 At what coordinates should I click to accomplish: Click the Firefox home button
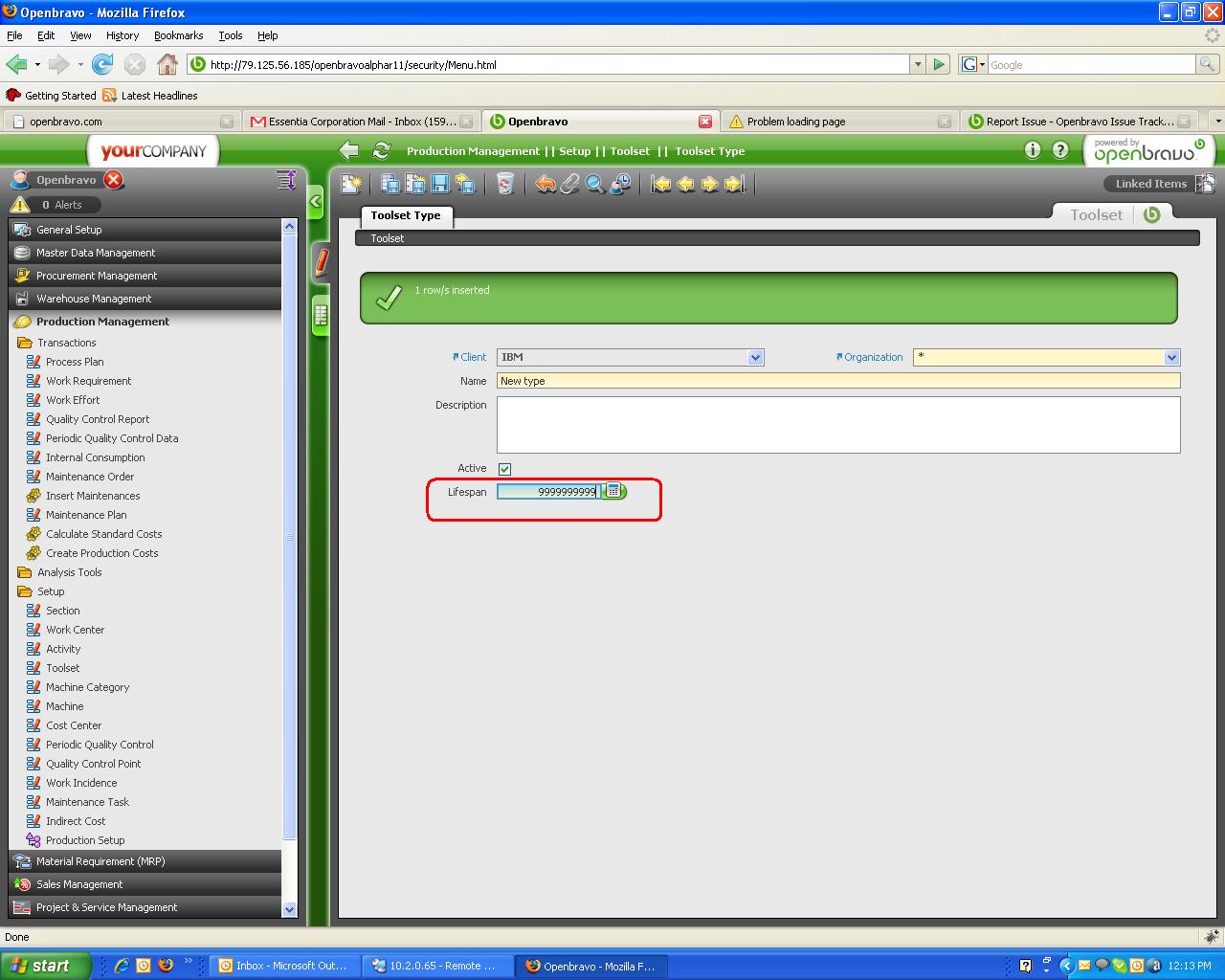tap(167, 64)
